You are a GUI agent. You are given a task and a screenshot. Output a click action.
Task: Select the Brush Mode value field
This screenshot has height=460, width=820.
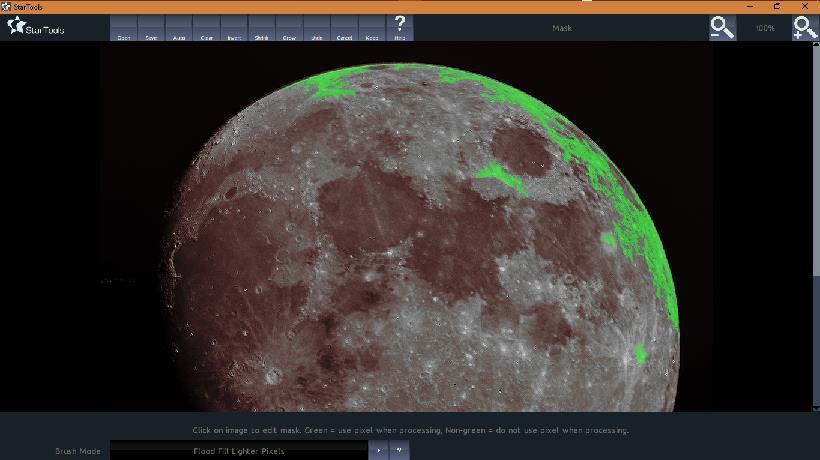coord(239,451)
